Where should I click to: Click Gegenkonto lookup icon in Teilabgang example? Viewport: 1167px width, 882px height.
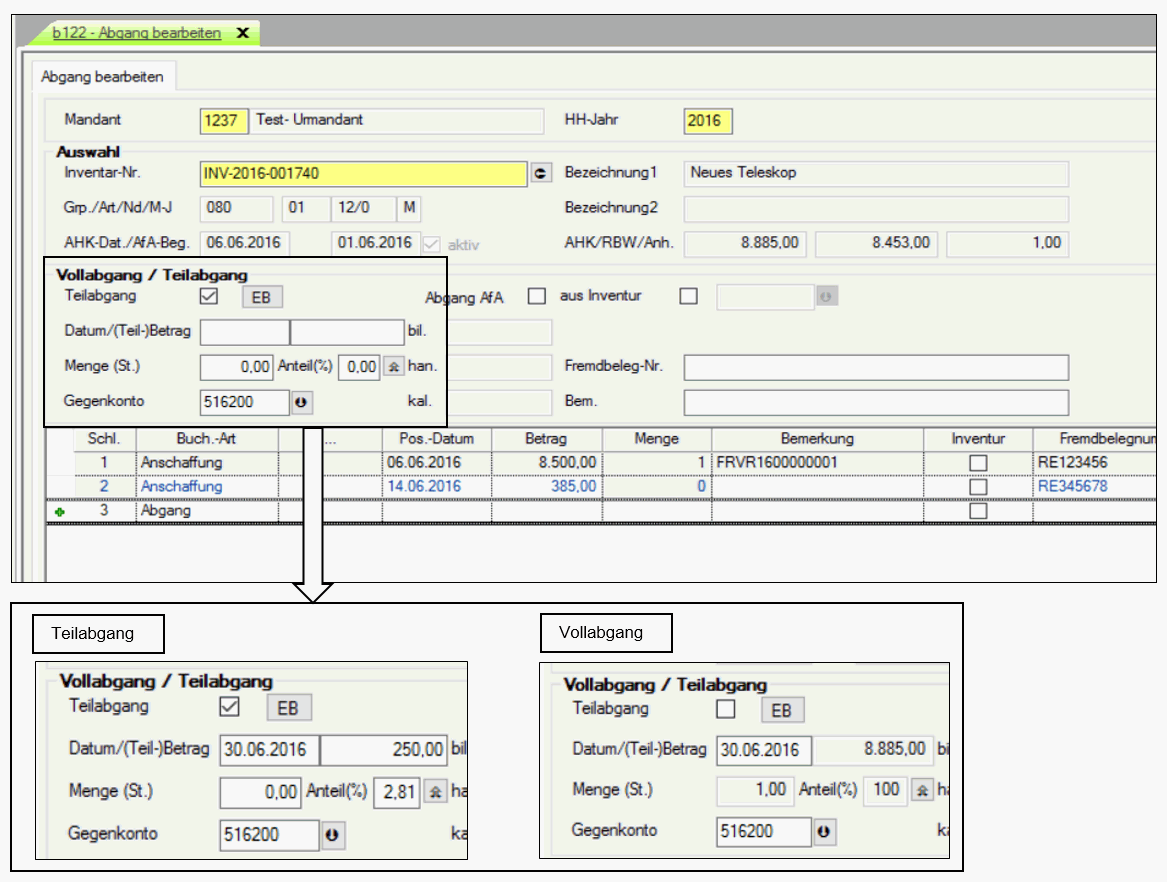pos(333,834)
